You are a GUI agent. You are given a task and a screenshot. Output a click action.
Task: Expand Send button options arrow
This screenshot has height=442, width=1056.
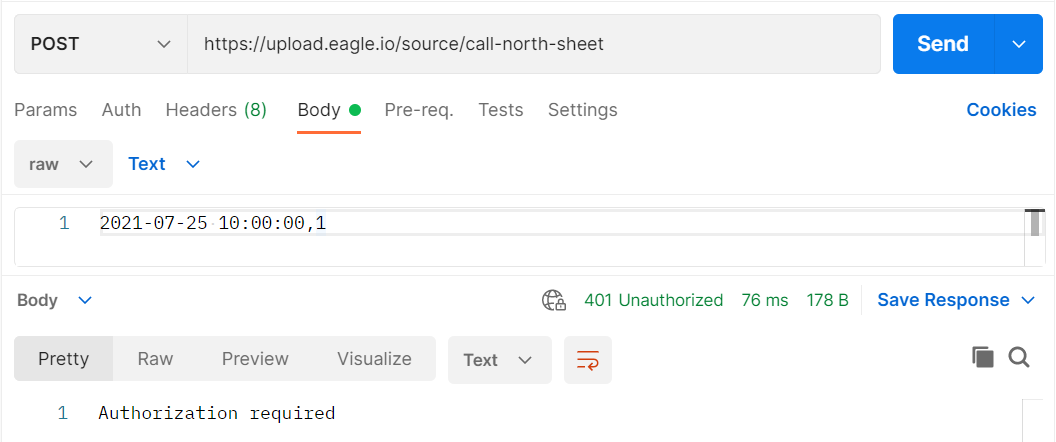pos(1018,44)
